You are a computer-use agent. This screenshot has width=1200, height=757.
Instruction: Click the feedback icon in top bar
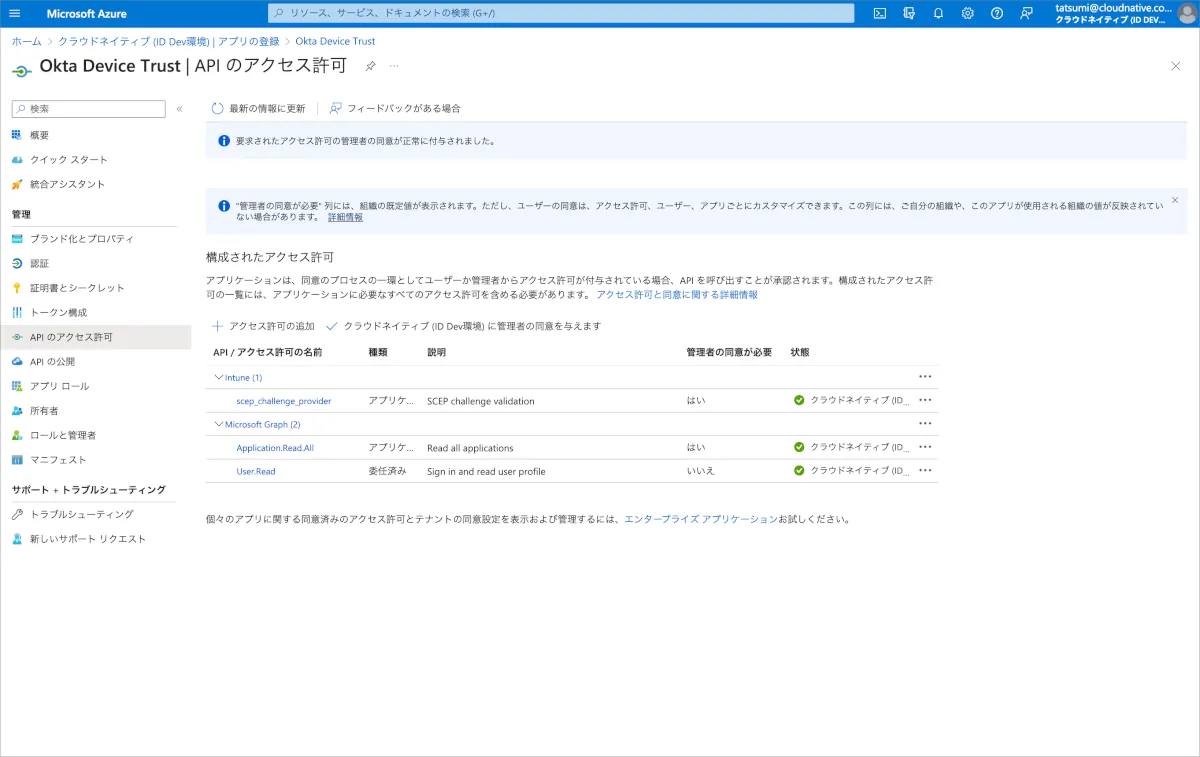tap(1026, 13)
